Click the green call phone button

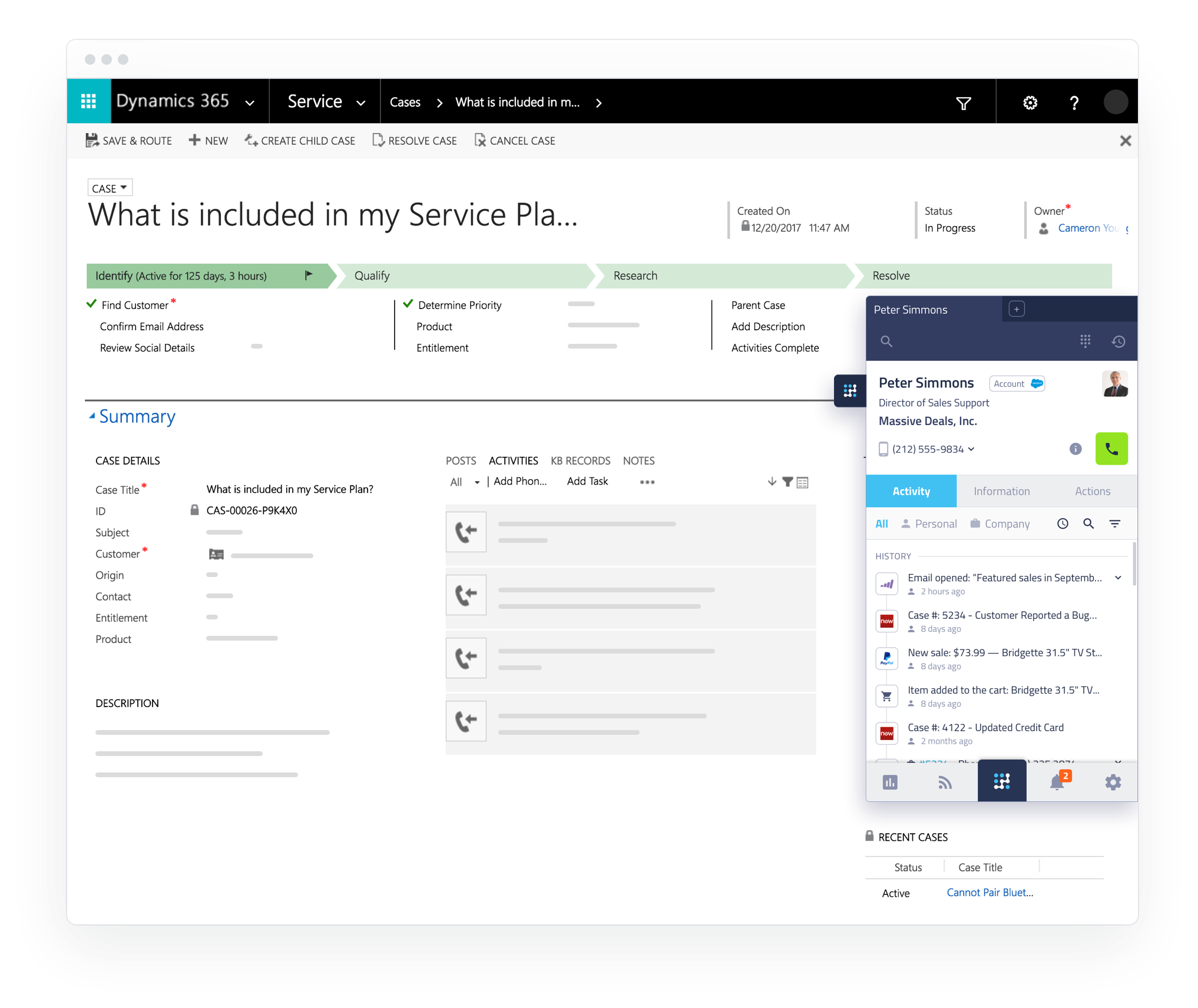tap(1111, 449)
